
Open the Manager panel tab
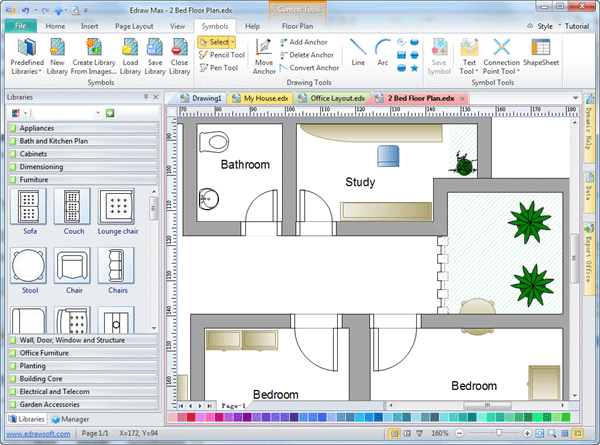[x=70, y=419]
